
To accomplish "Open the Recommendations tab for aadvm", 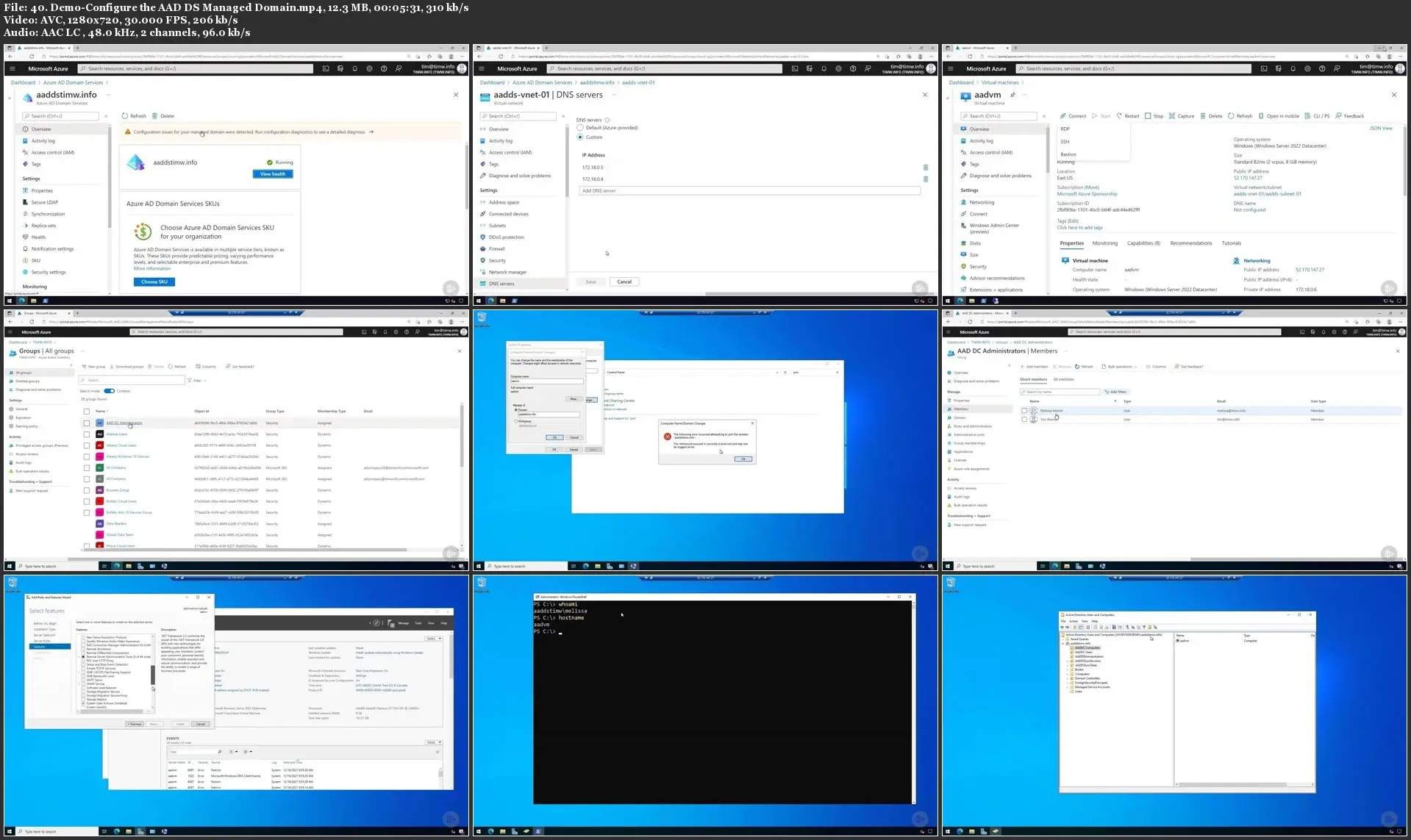I will pos(1191,243).
